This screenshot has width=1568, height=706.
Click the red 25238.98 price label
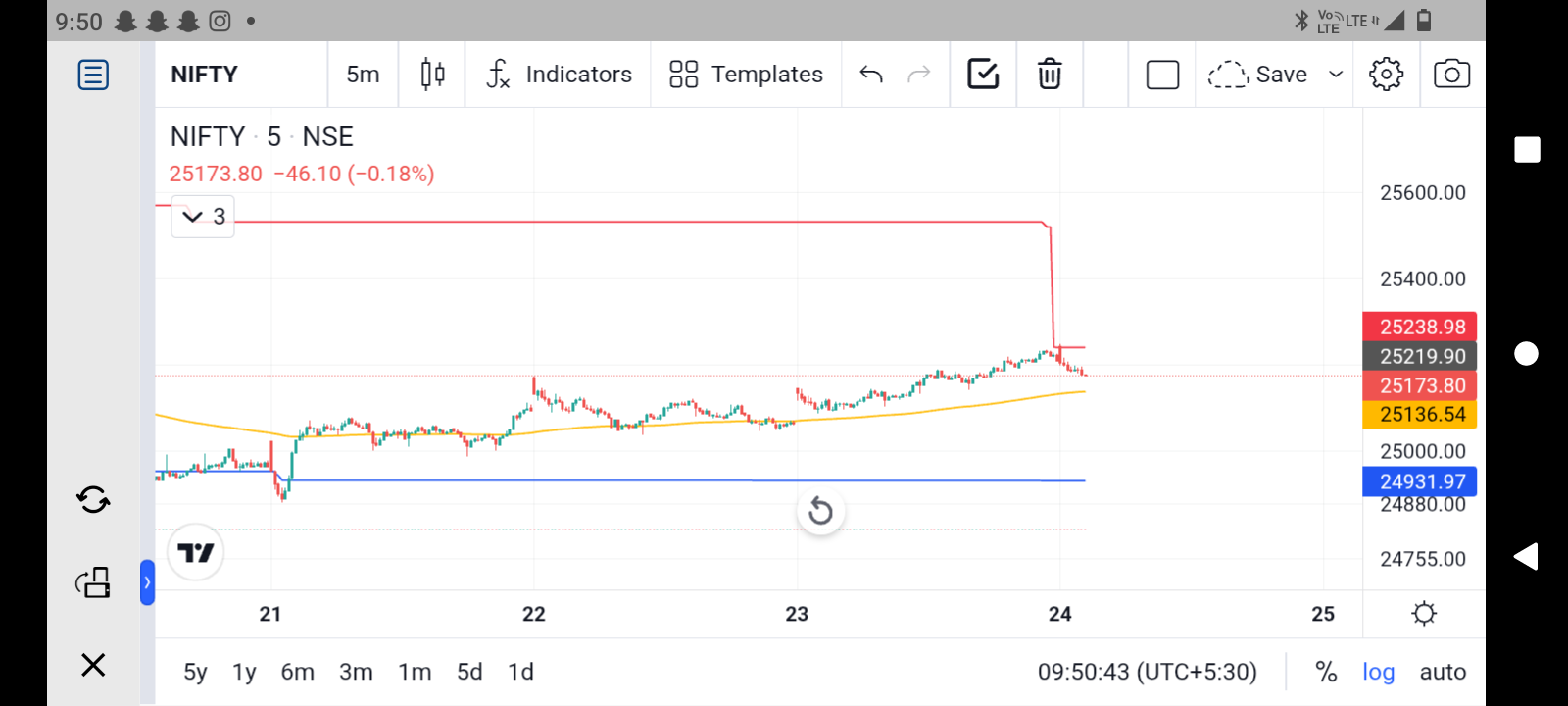tap(1420, 327)
